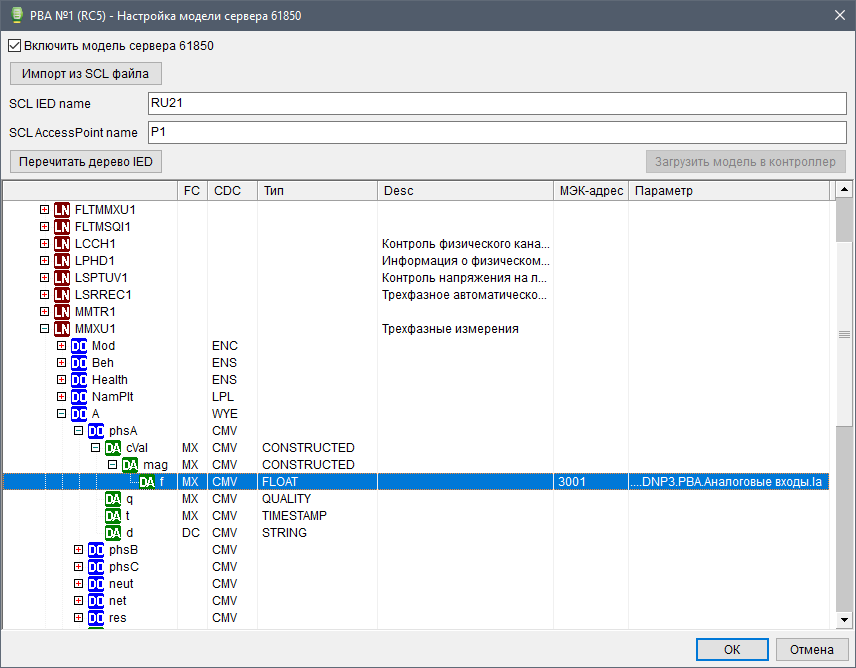This screenshot has height=668, width=856.
Task: Click the SCL IED name input field
Action: click(495, 103)
